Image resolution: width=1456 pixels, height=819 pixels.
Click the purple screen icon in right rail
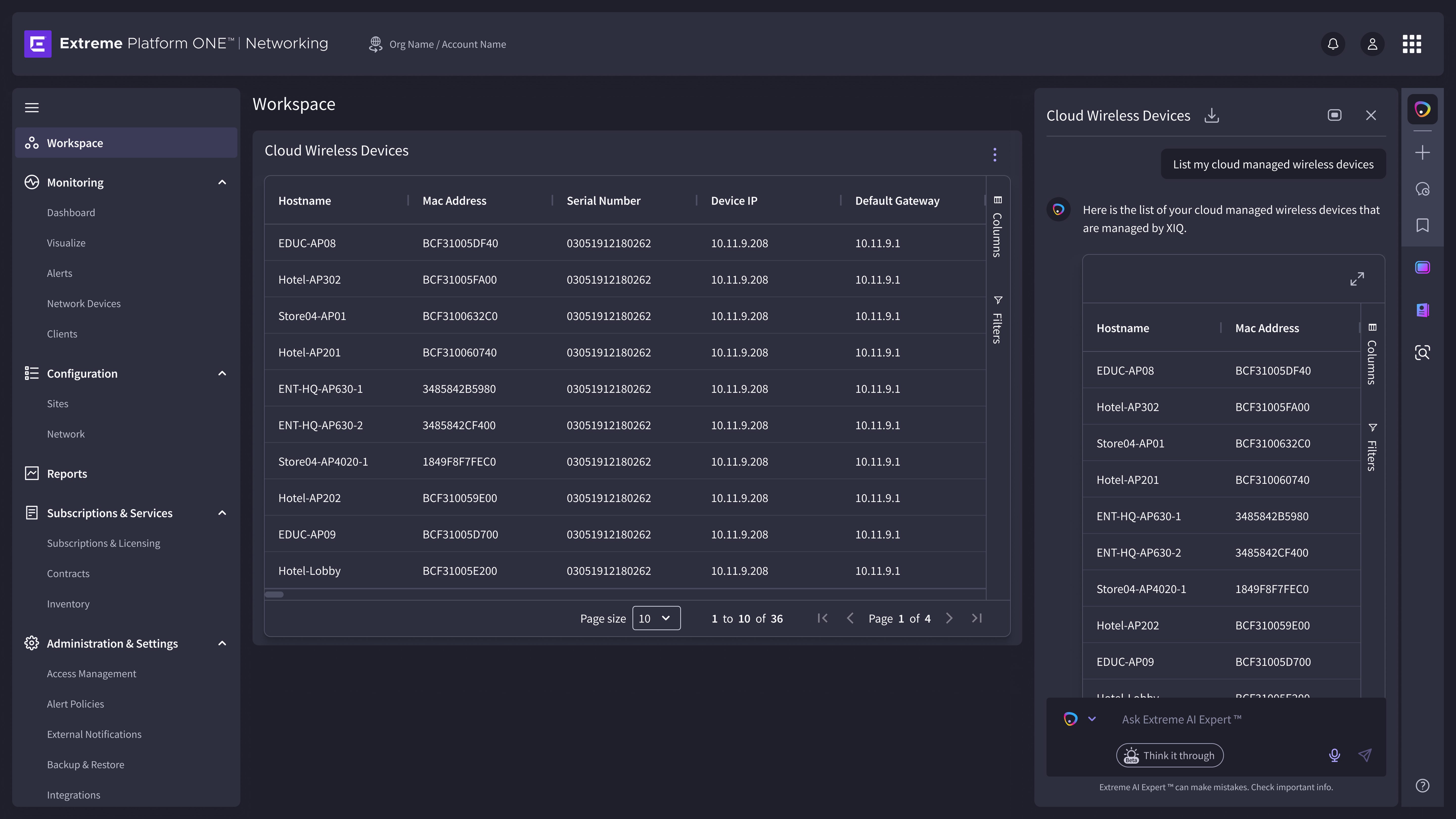tap(1422, 267)
